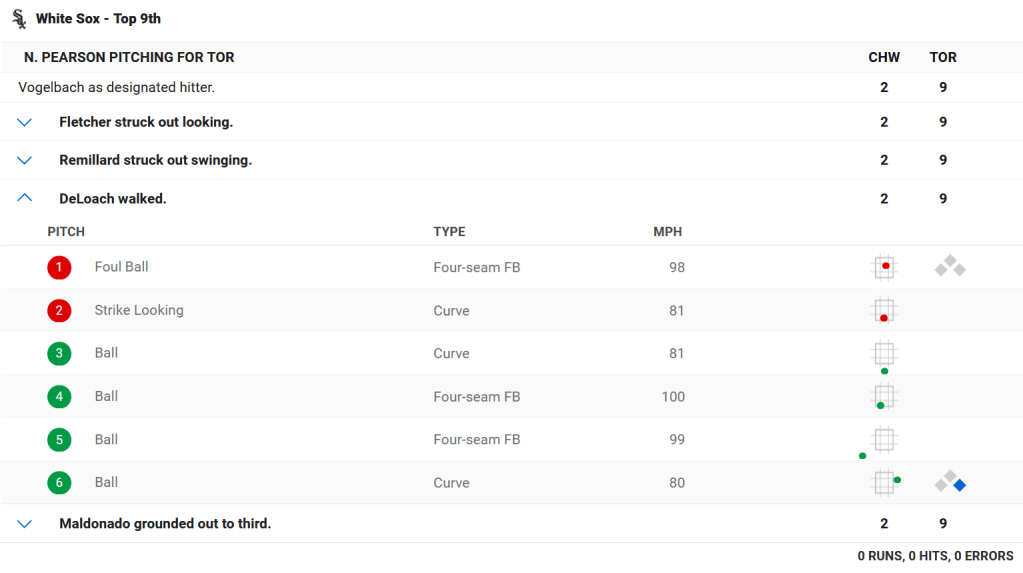Click the red pitch 2 number badge
The image size is (1023, 573).
tap(59, 311)
